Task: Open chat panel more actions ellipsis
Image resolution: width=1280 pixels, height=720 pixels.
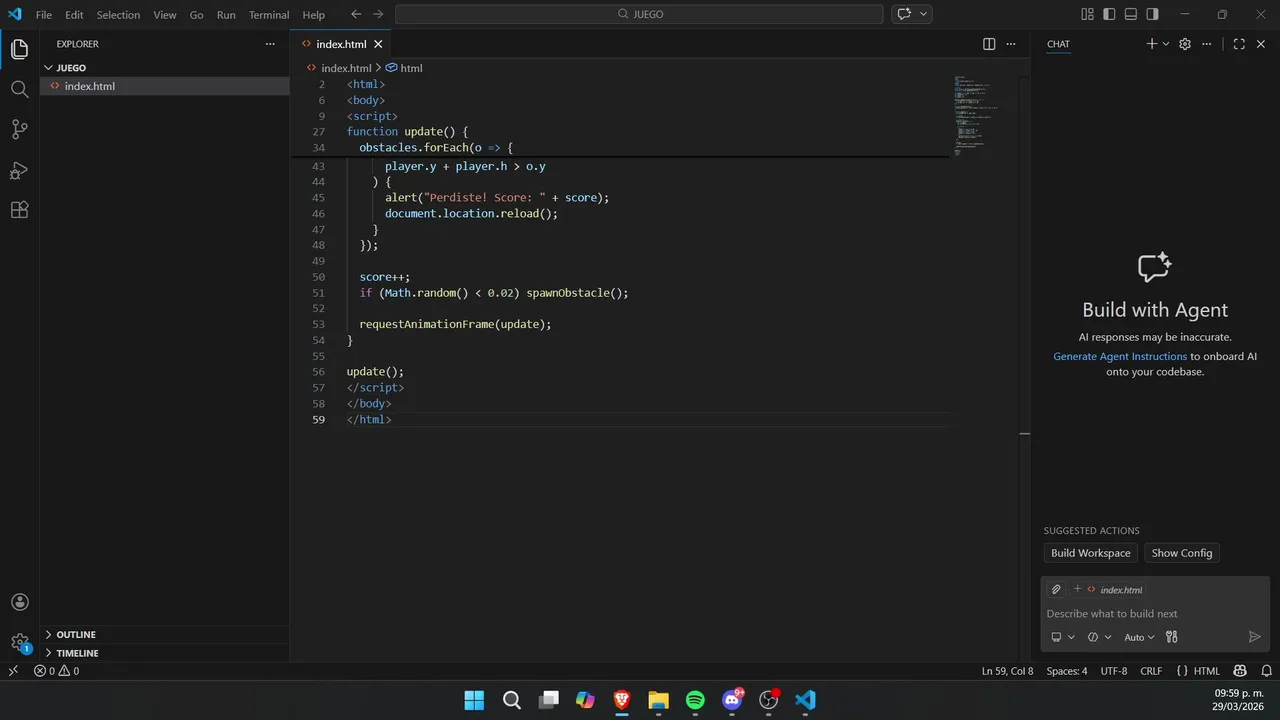Action: coord(1207,44)
